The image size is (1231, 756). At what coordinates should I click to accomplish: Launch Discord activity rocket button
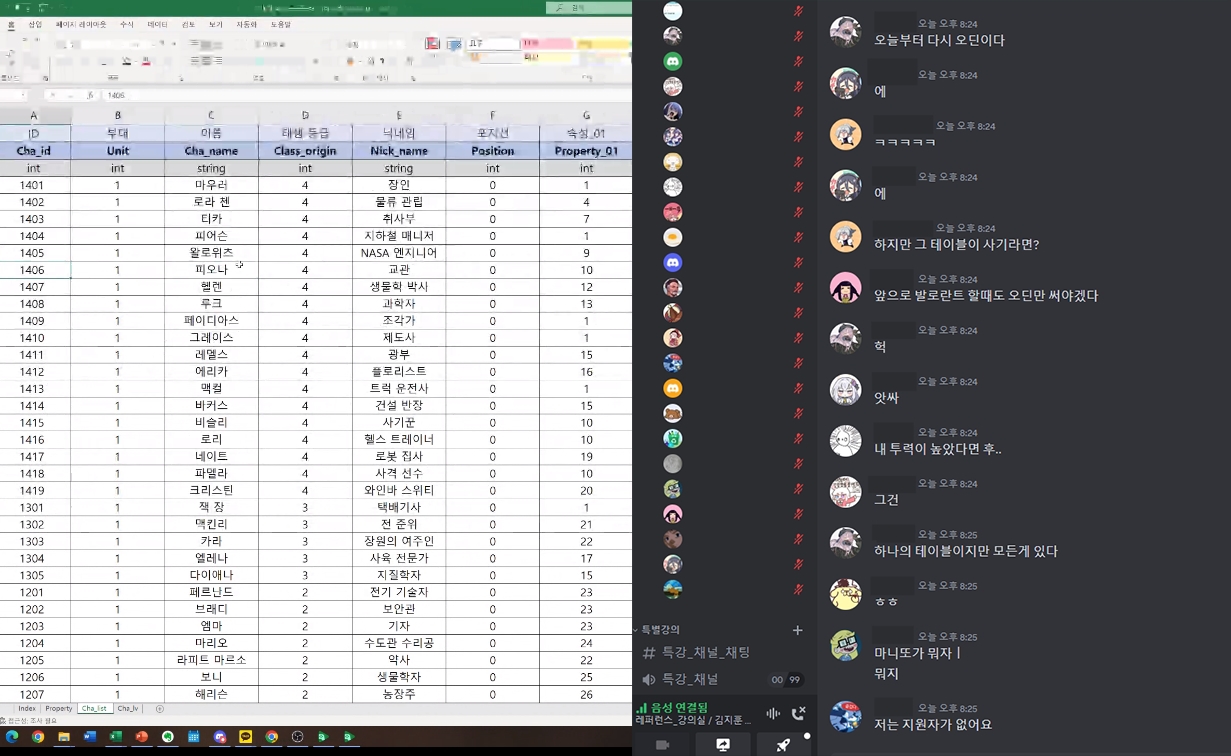pyautogui.click(x=784, y=745)
